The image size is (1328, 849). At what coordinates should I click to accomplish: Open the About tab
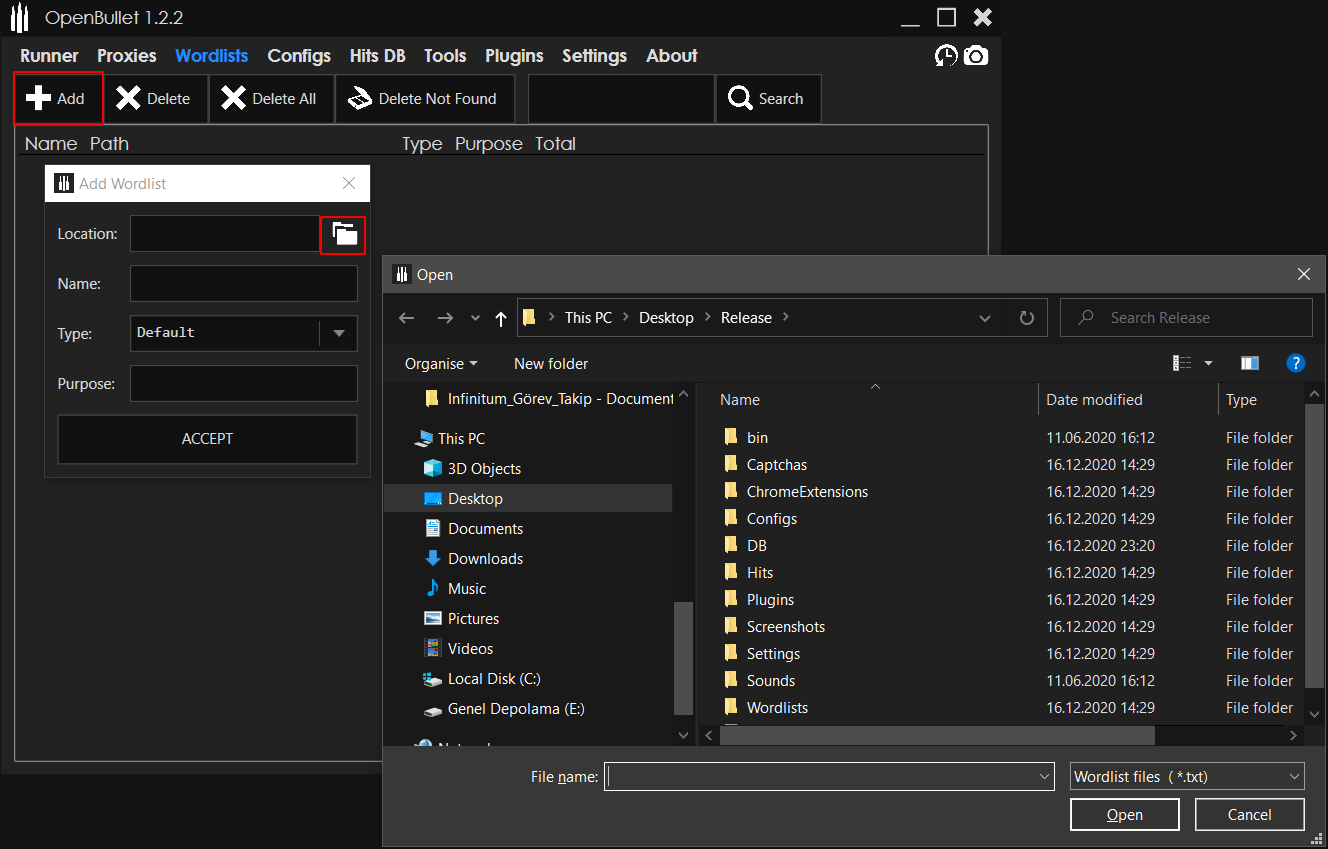(x=672, y=56)
